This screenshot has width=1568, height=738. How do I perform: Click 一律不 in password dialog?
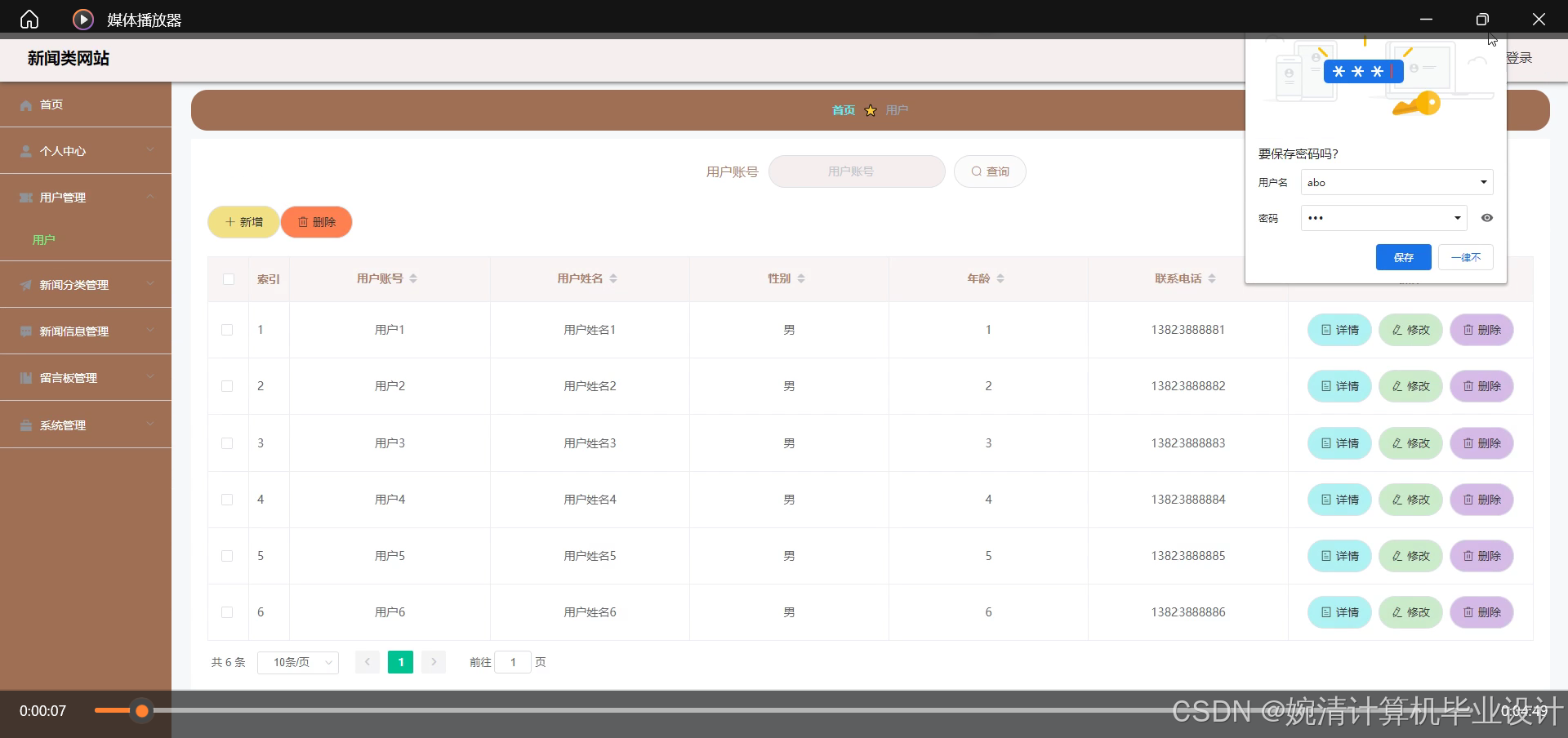(1466, 257)
